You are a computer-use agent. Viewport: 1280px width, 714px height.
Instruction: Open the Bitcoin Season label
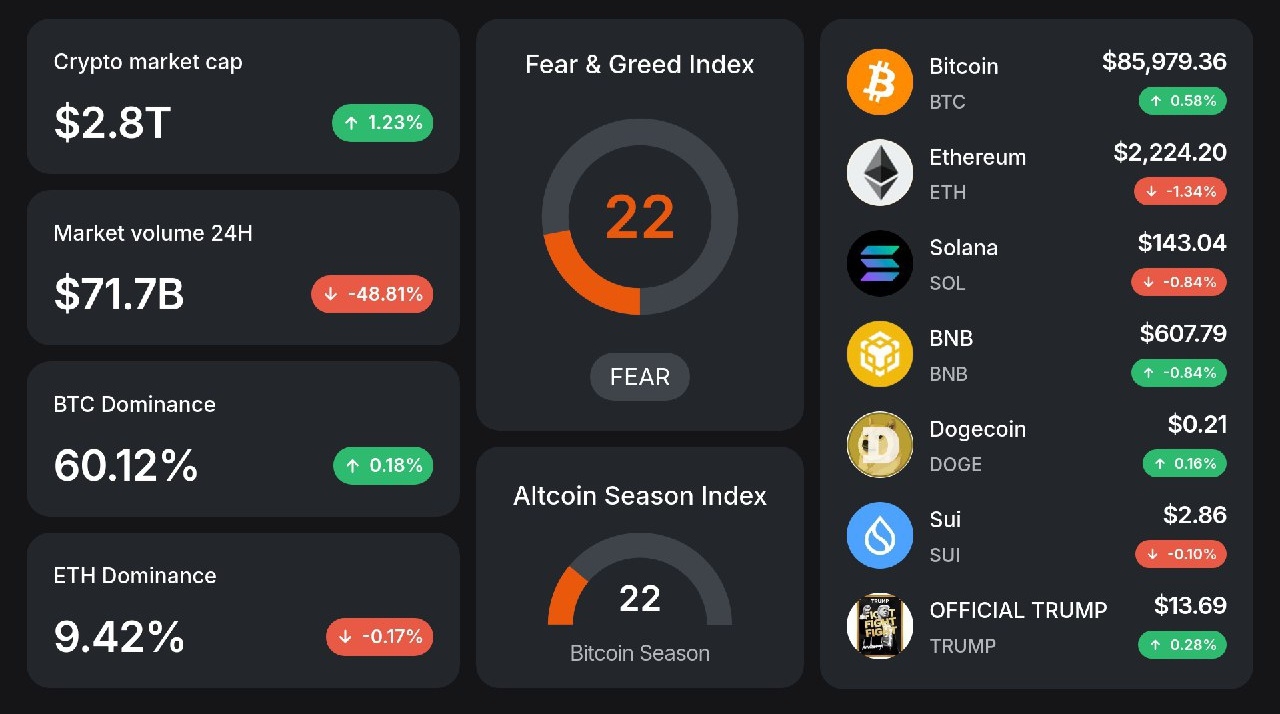pos(640,653)
